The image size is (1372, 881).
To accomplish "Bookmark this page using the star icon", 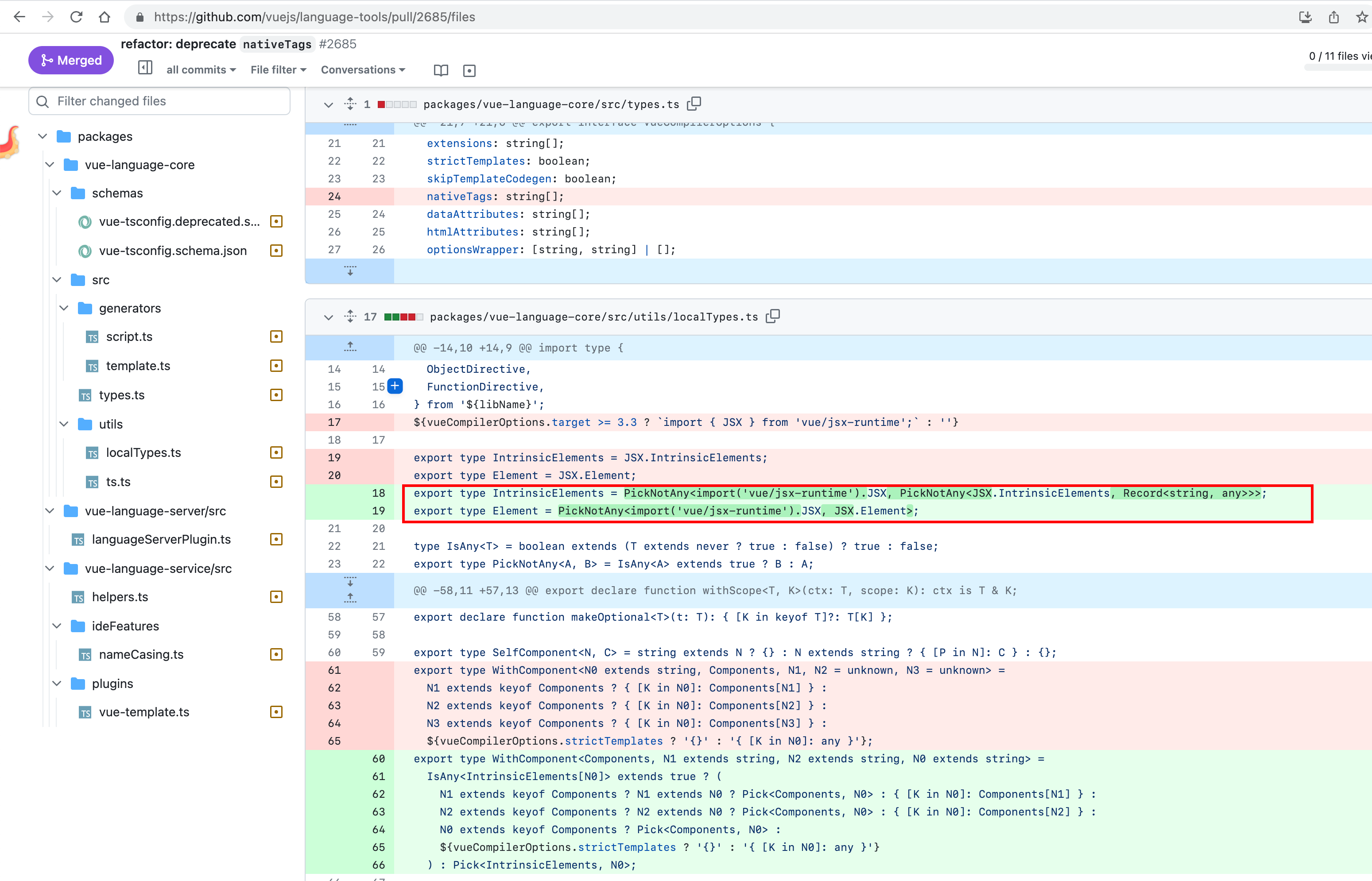I will 1362,16.
